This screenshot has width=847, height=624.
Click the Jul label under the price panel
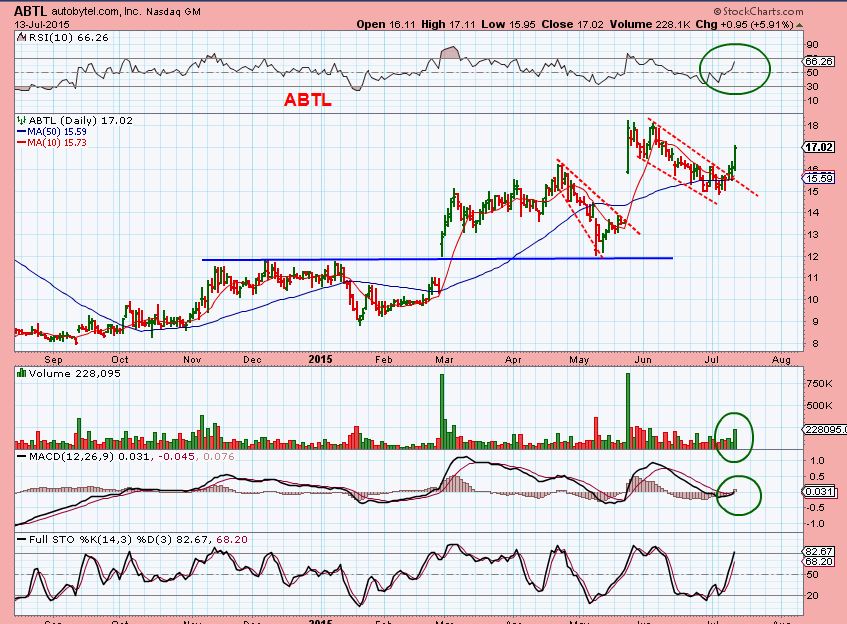712,359
